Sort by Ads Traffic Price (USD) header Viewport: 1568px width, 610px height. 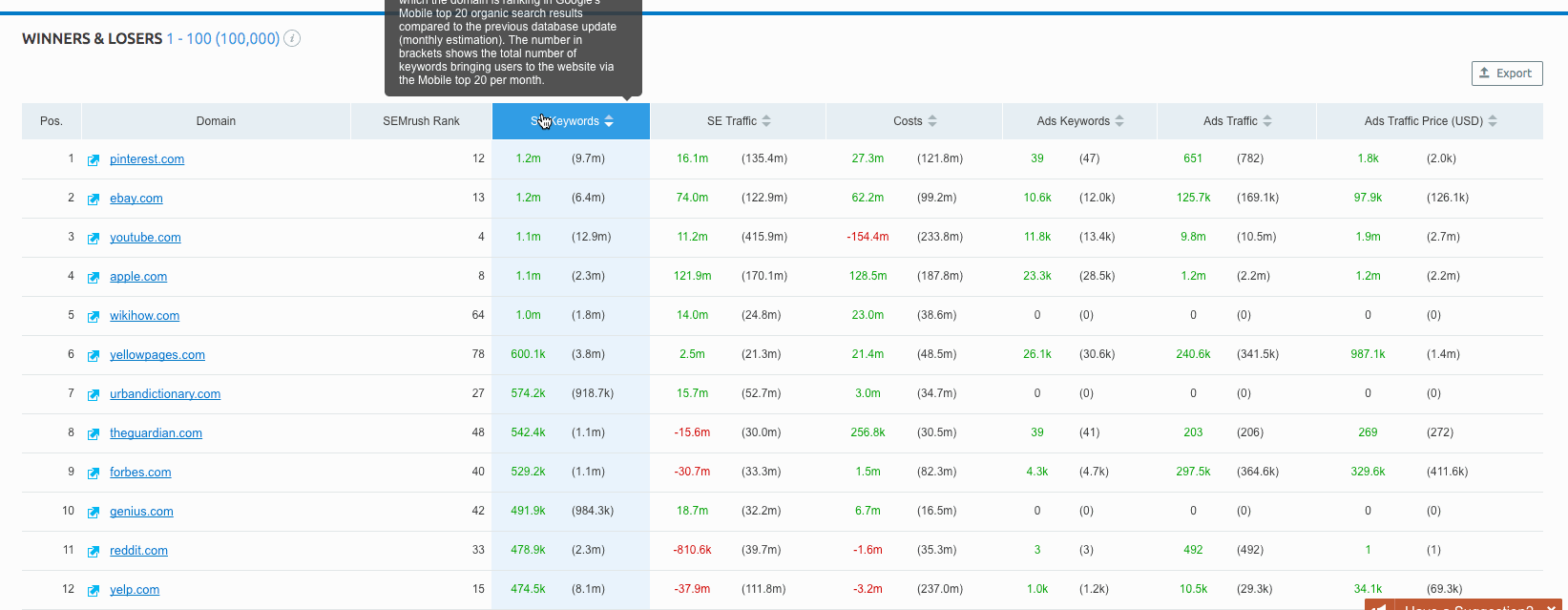pos(1430,121)
